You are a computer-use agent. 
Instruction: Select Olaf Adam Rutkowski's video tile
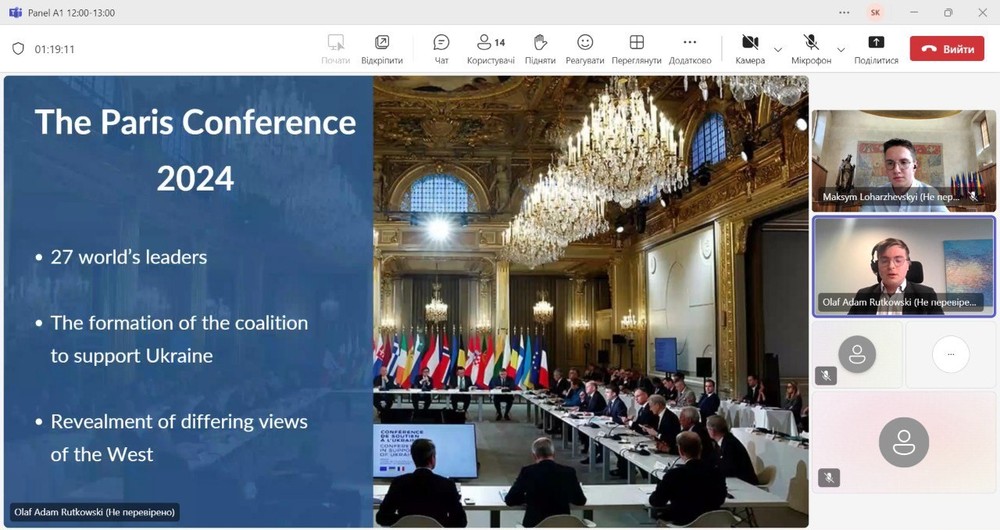(x=903, y=266)
